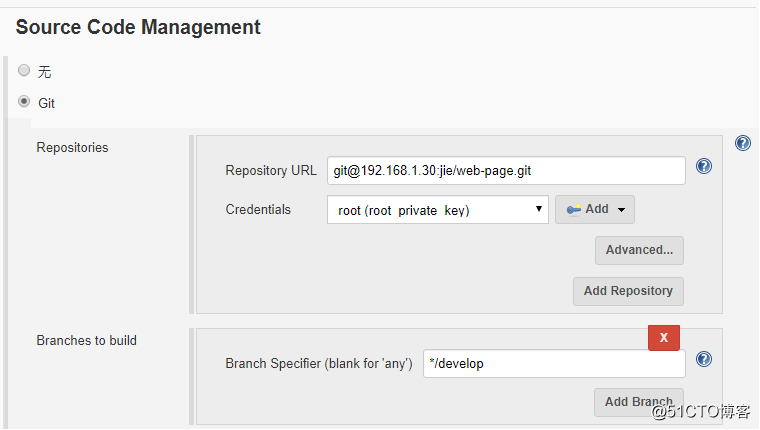
Task: Open help icon for Git section
Action: pyautogui.click(x=743, y=143)
